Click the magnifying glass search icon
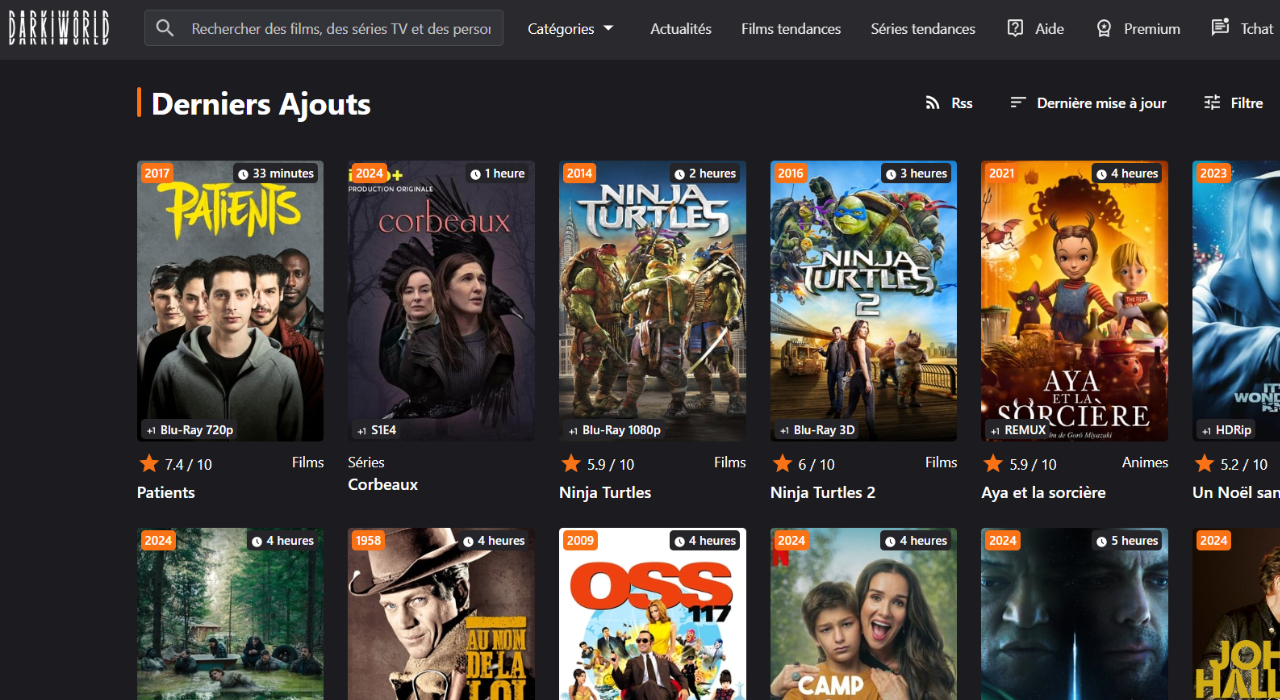The image size is (1280, 700). click(165, 28)
